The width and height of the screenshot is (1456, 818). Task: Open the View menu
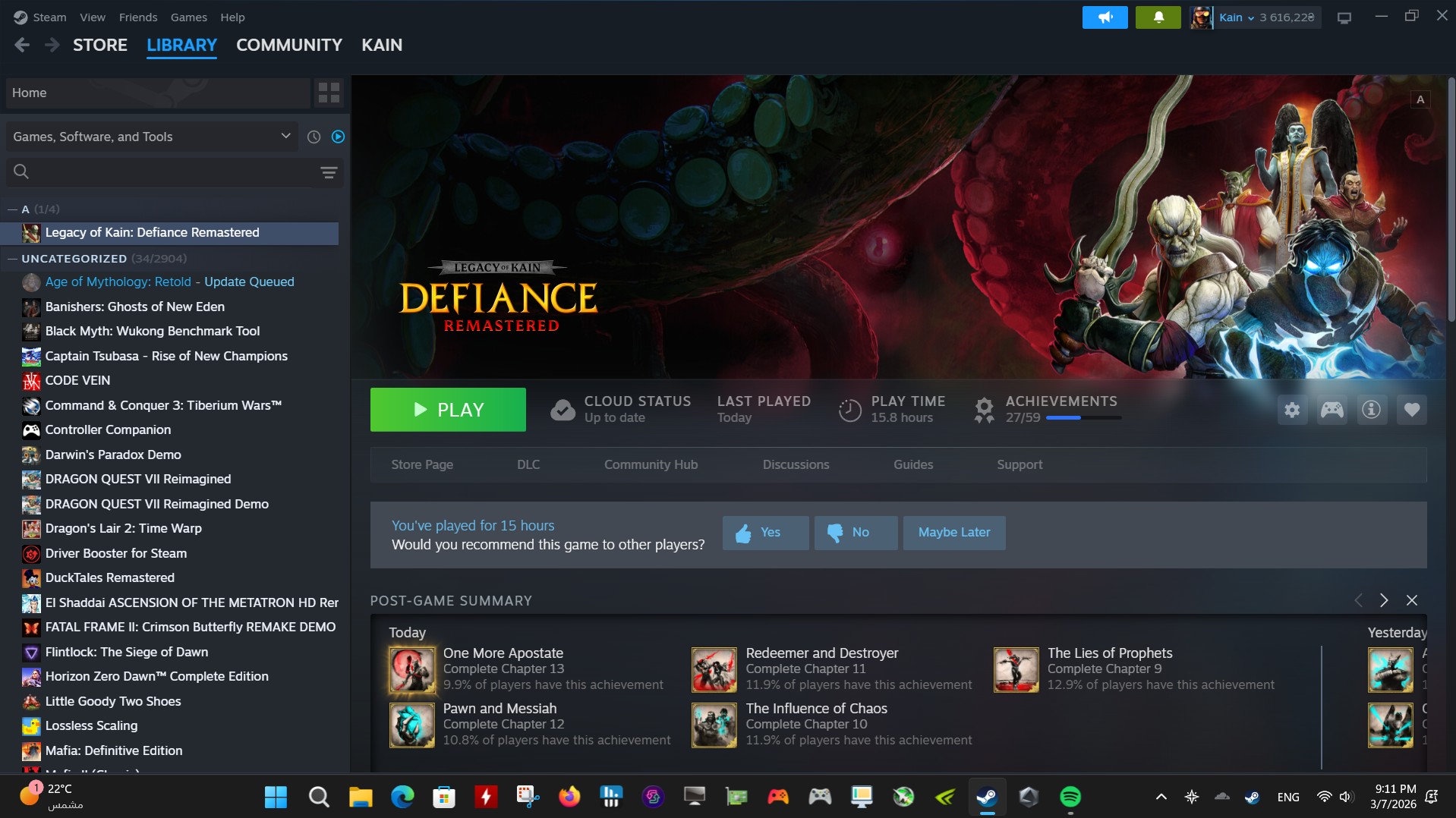(93, 17)
